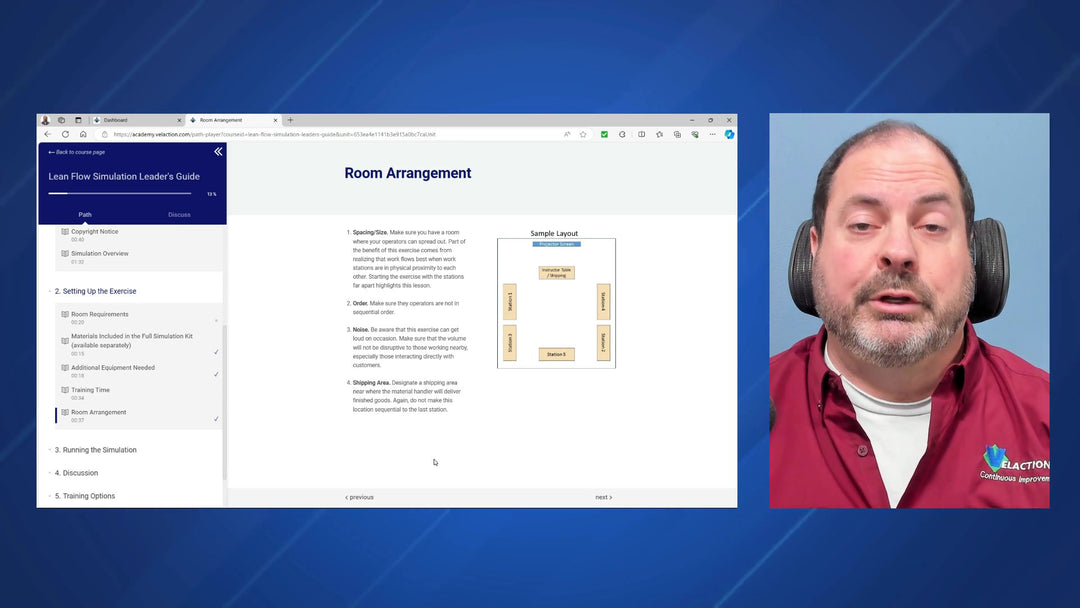Click the browser home icon
The width and height of the screenshot is (1080, 608).
click(x=83, y=134)
